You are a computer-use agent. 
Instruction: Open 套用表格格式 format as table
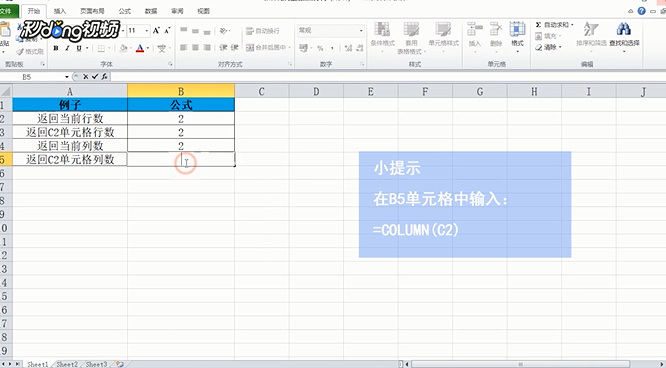coord(411,38)
